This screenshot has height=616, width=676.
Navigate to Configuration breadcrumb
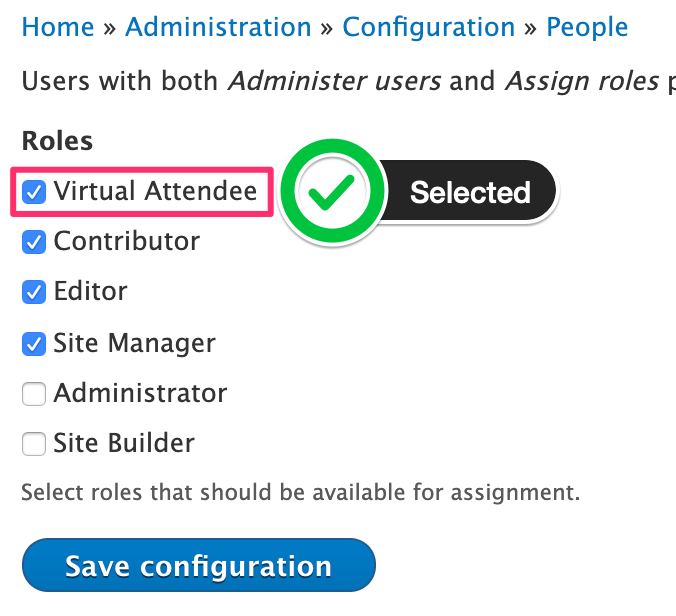(x=431, y=27)
